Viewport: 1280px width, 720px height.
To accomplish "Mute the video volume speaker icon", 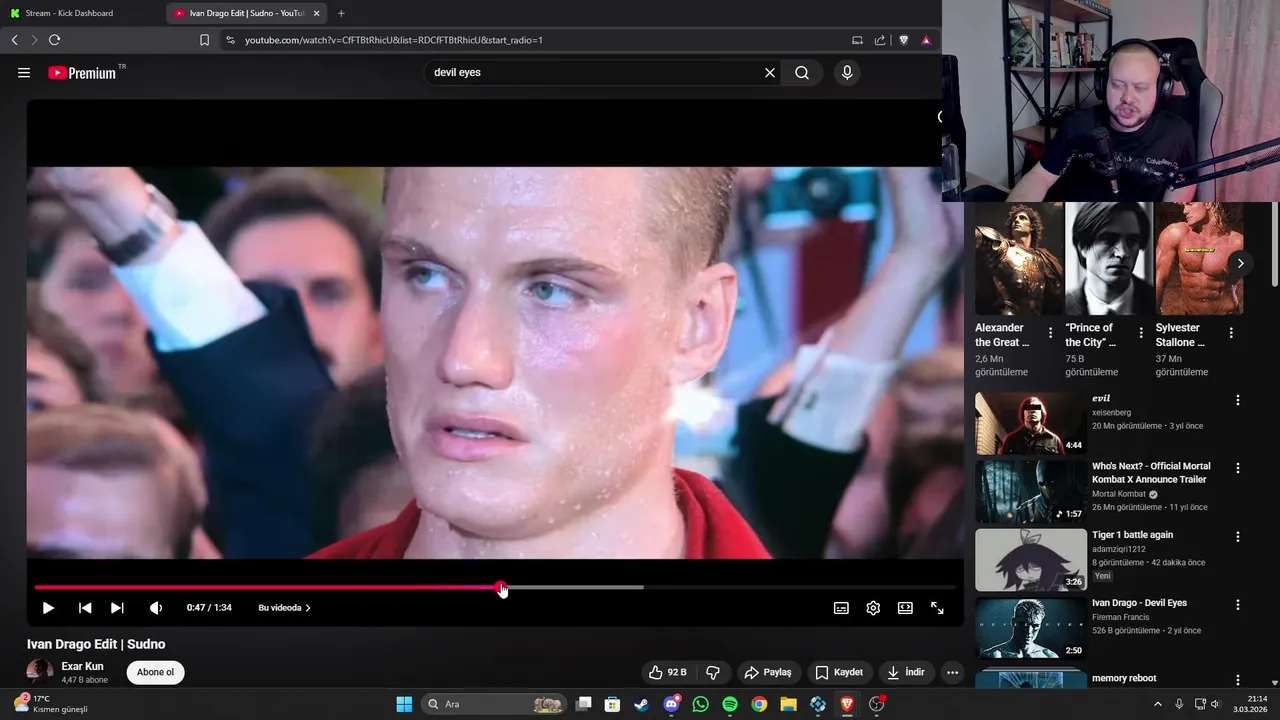I will tap(156, 608).
